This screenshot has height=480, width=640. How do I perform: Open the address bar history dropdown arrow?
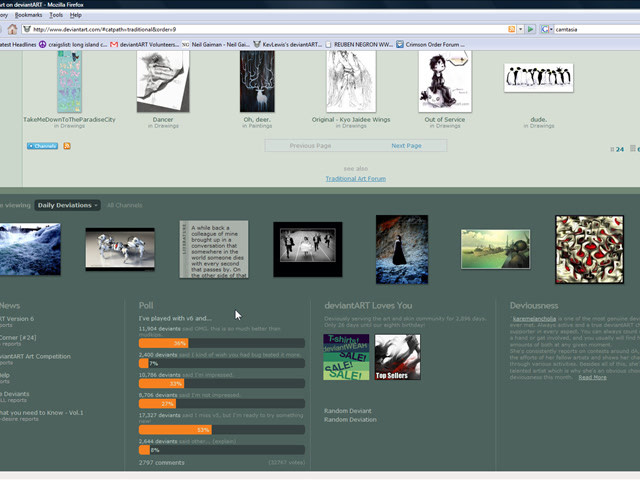(x=520, y=29)
